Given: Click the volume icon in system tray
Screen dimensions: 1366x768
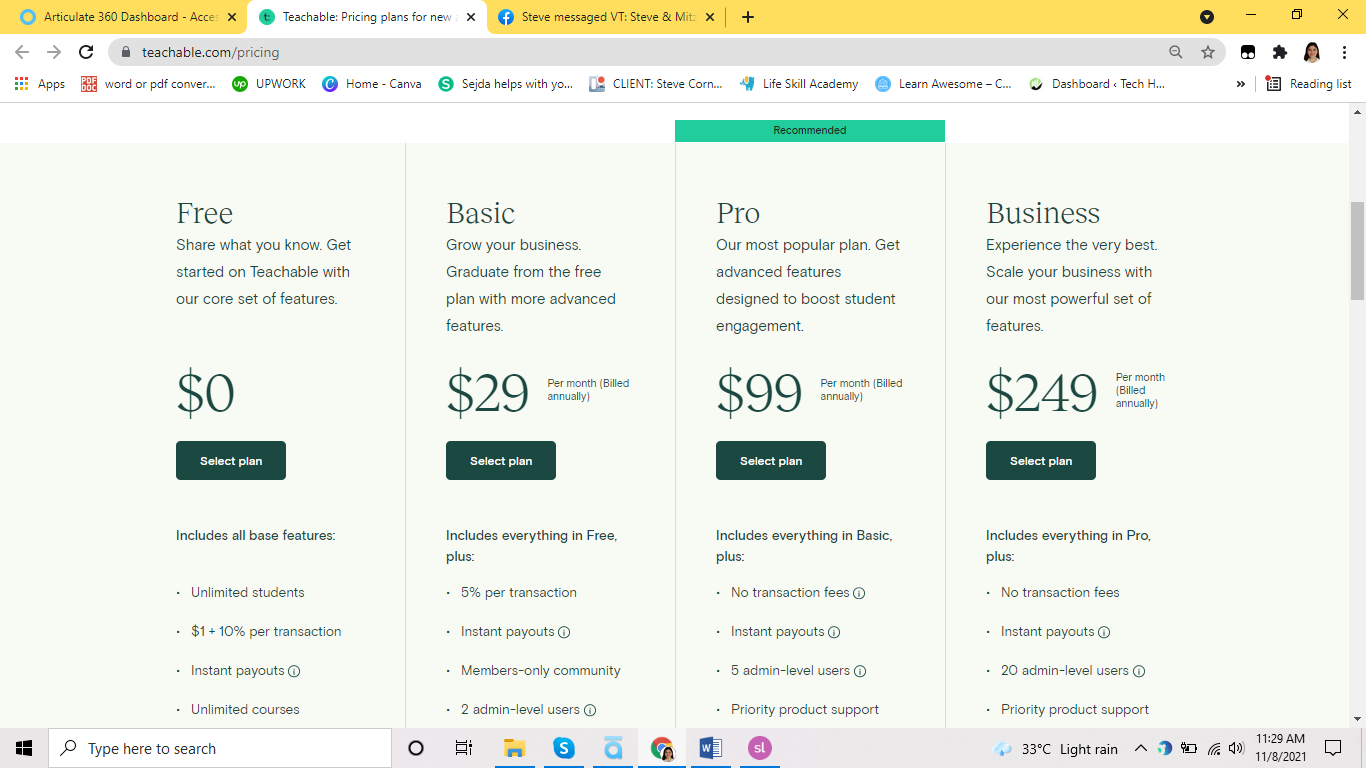Looking at the screenshot, I should pyautogui.click(x=1236, y=748).
